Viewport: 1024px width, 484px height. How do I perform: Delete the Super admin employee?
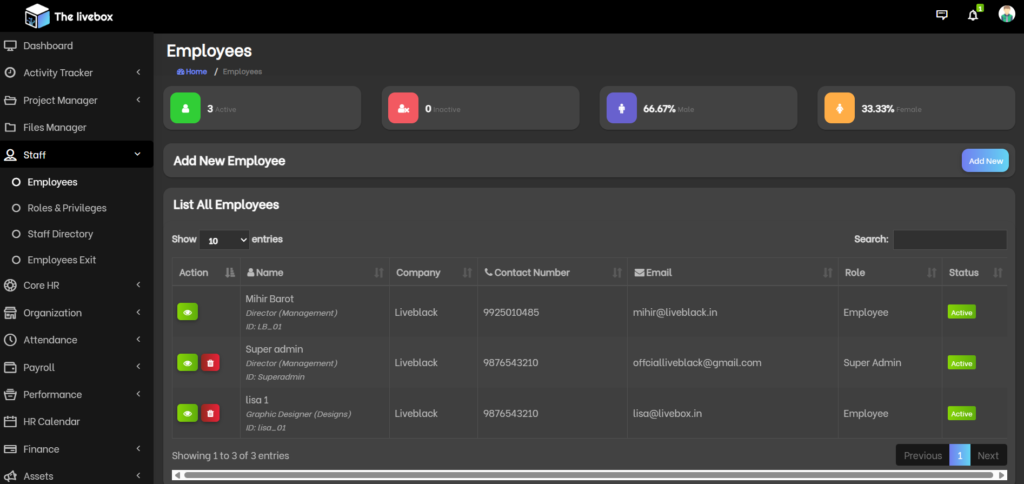pyautogui.click(x=211, y=362)
